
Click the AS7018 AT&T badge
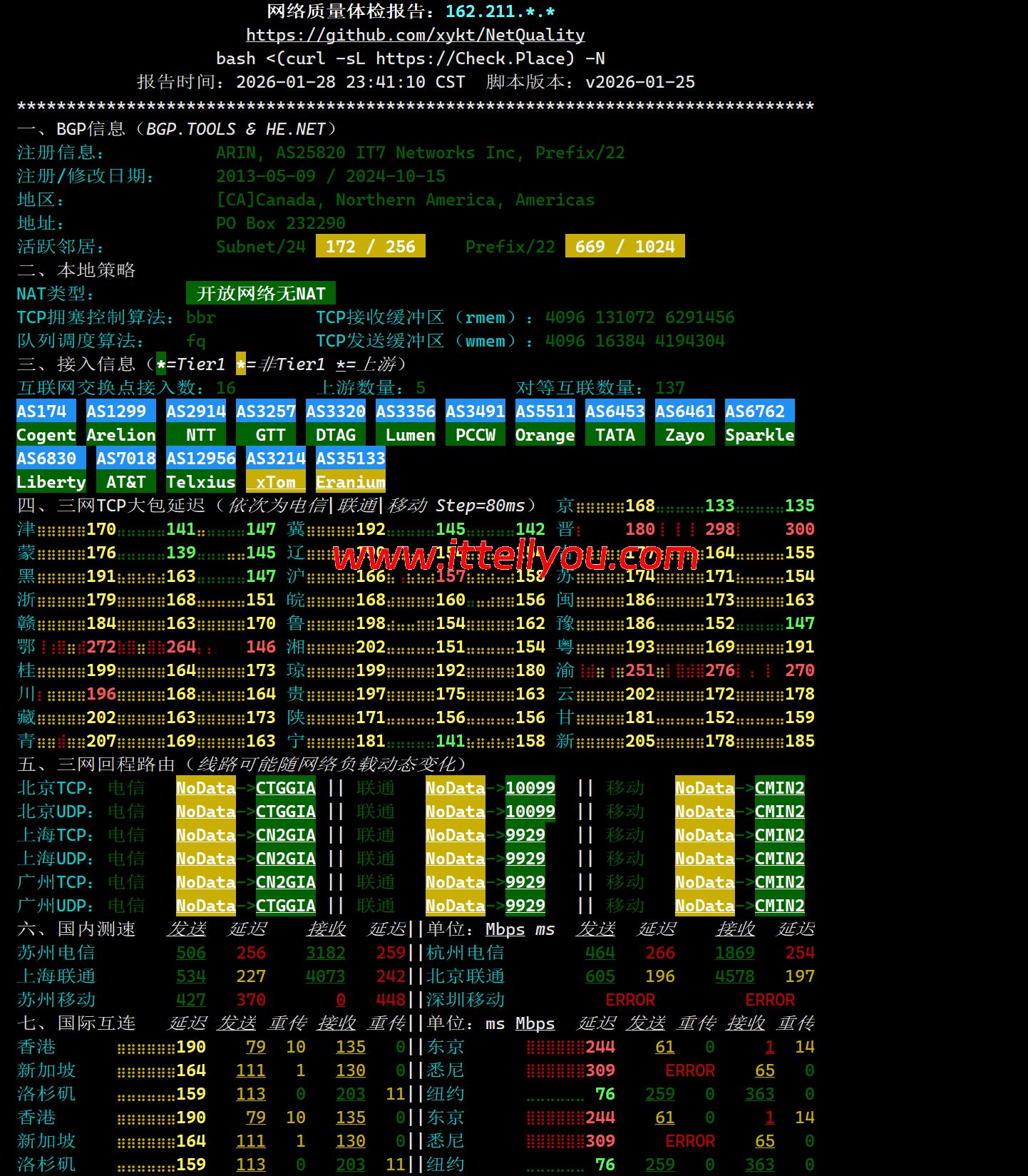pyautogui.click(x=125, y=470)
